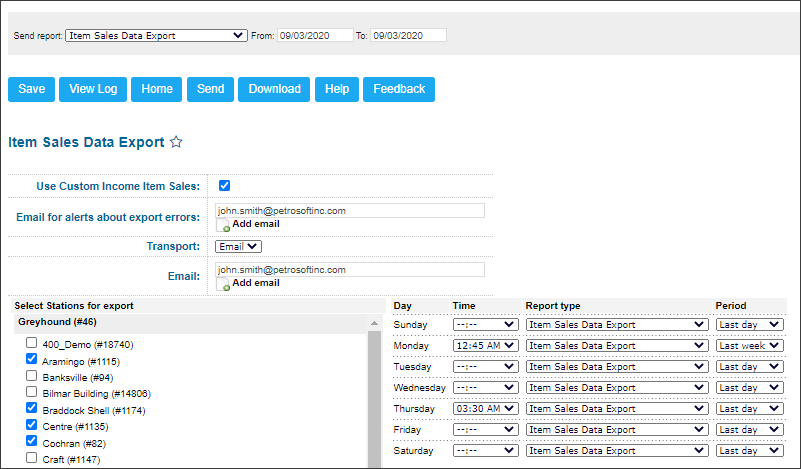Open Wednesday period dropdown

750,387
